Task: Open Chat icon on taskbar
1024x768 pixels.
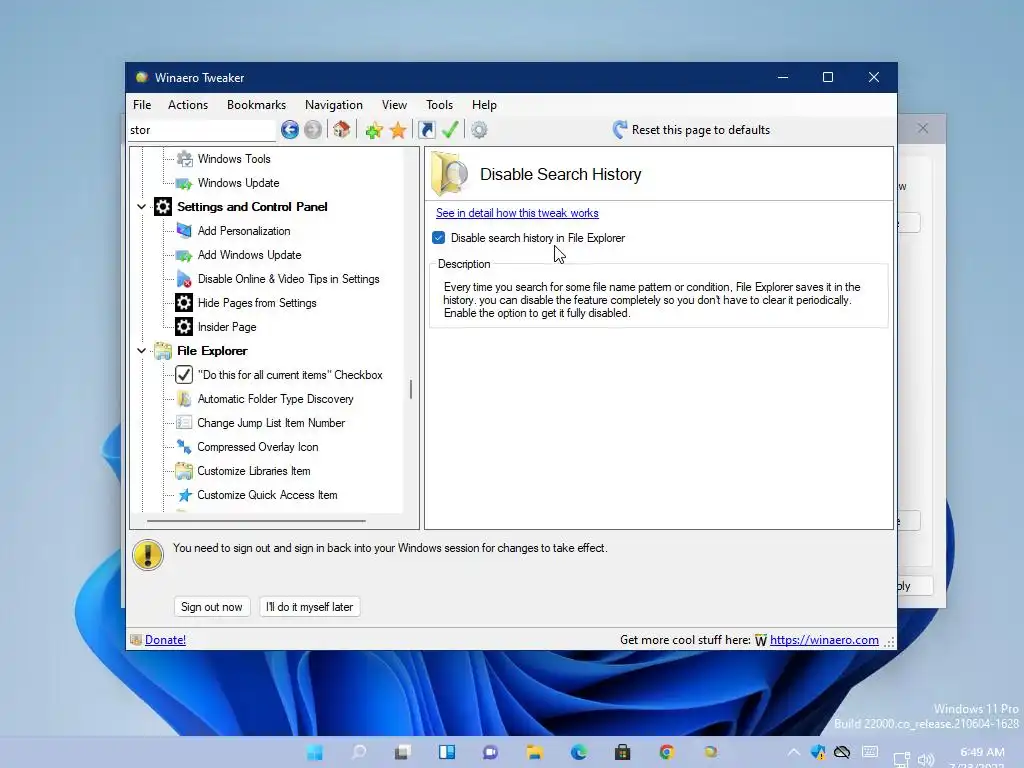Action: tap(490, 752)
